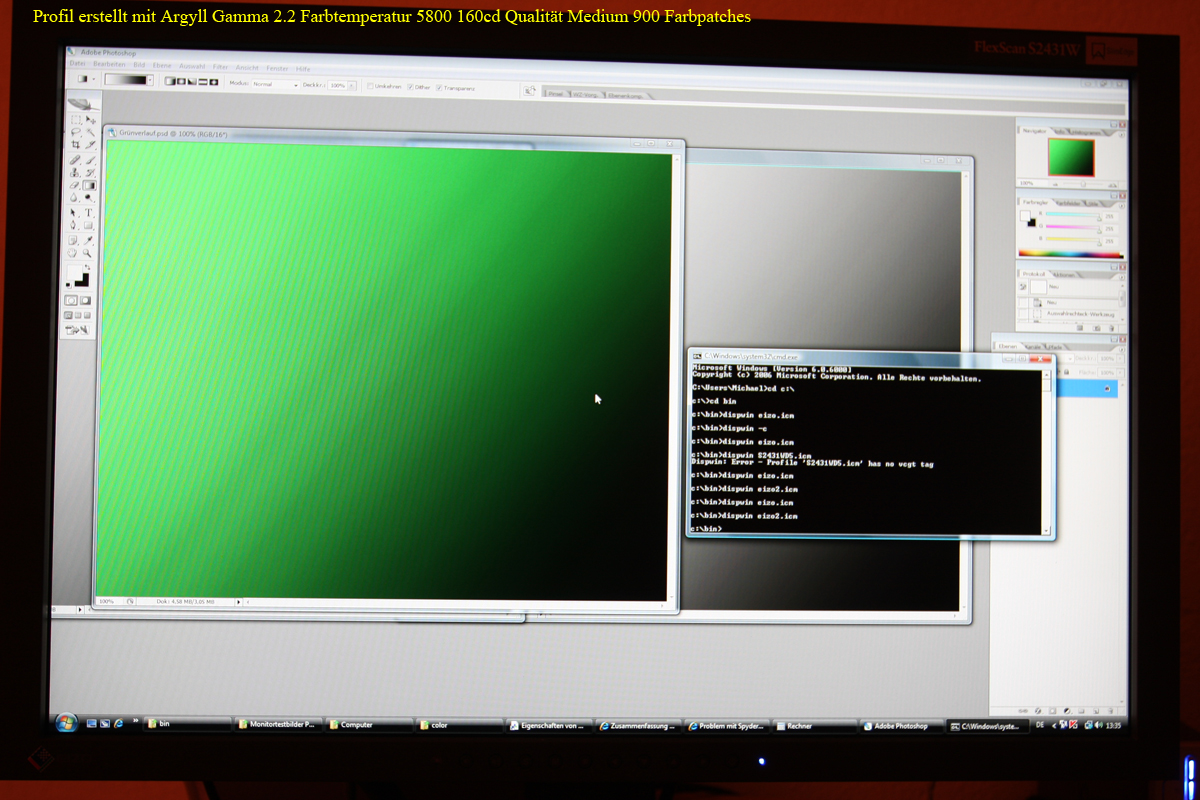Click the Windows Start button

tap(66, 722)
